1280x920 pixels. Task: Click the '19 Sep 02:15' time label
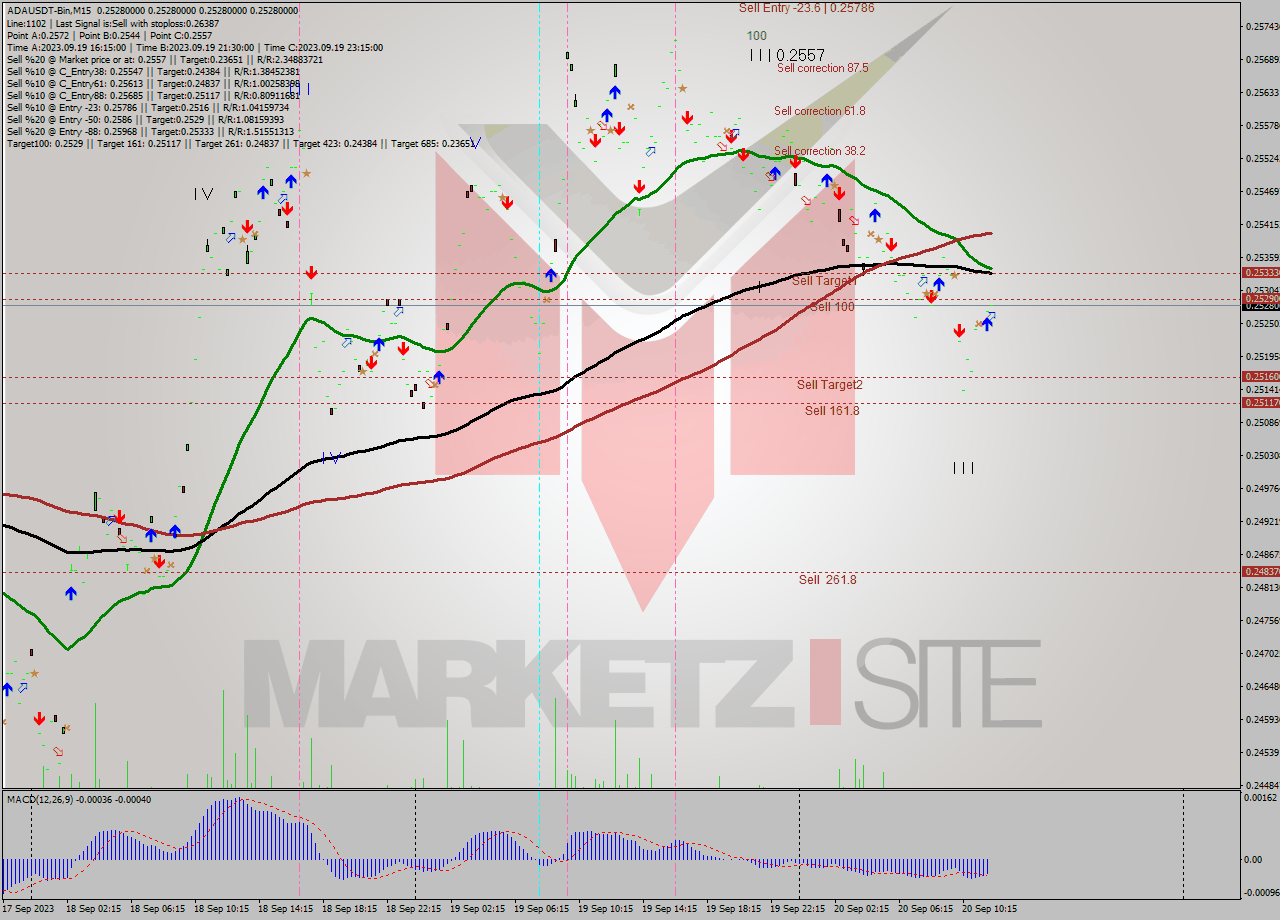[x=478, y=909]
